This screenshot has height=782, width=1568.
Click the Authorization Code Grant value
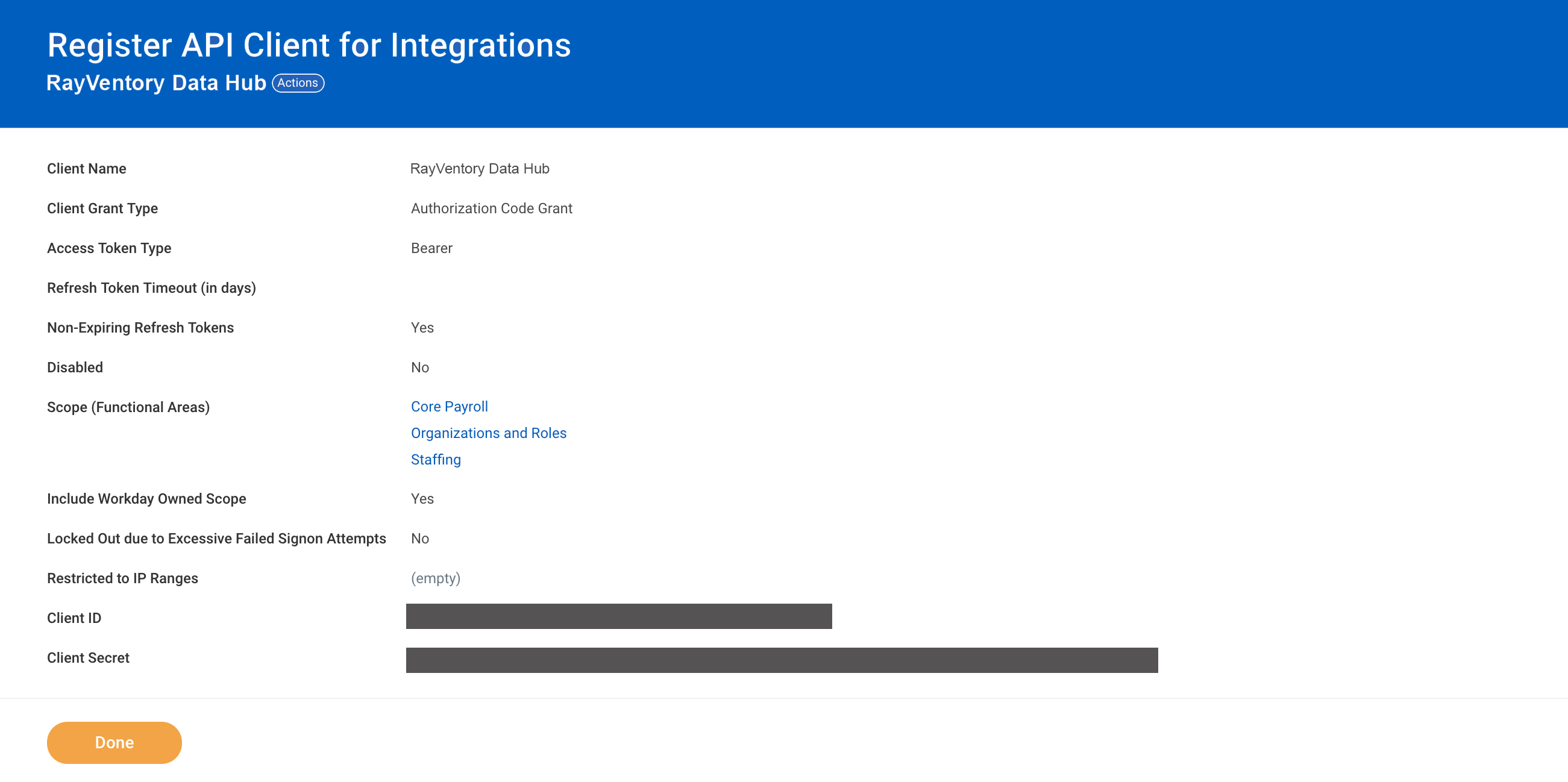(x=491, y=208)
